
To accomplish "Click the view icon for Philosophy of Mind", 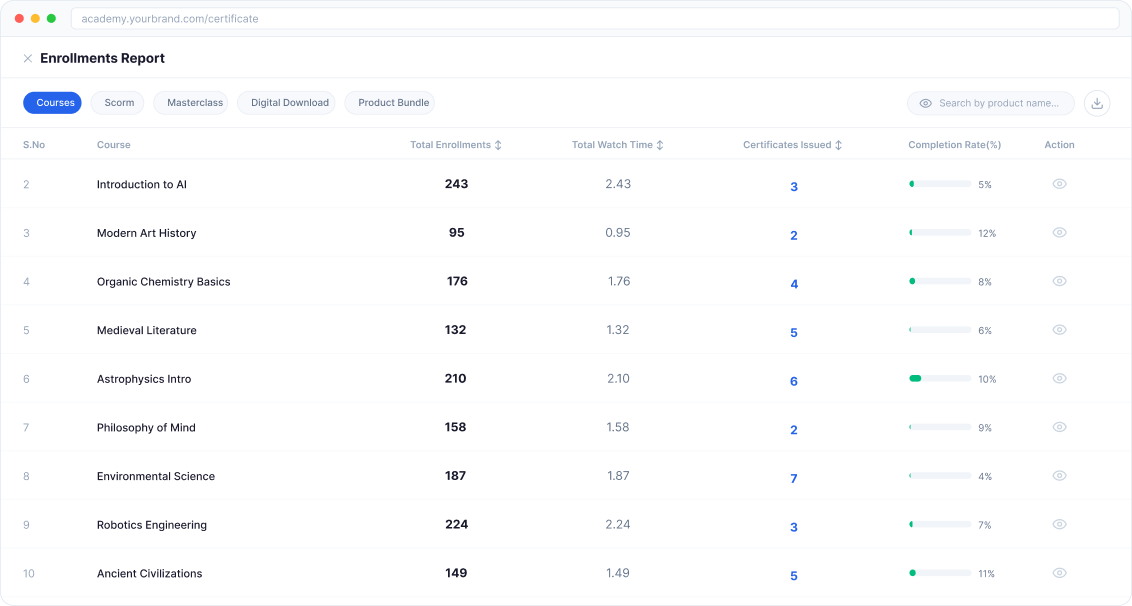I will click(1059, 427).
